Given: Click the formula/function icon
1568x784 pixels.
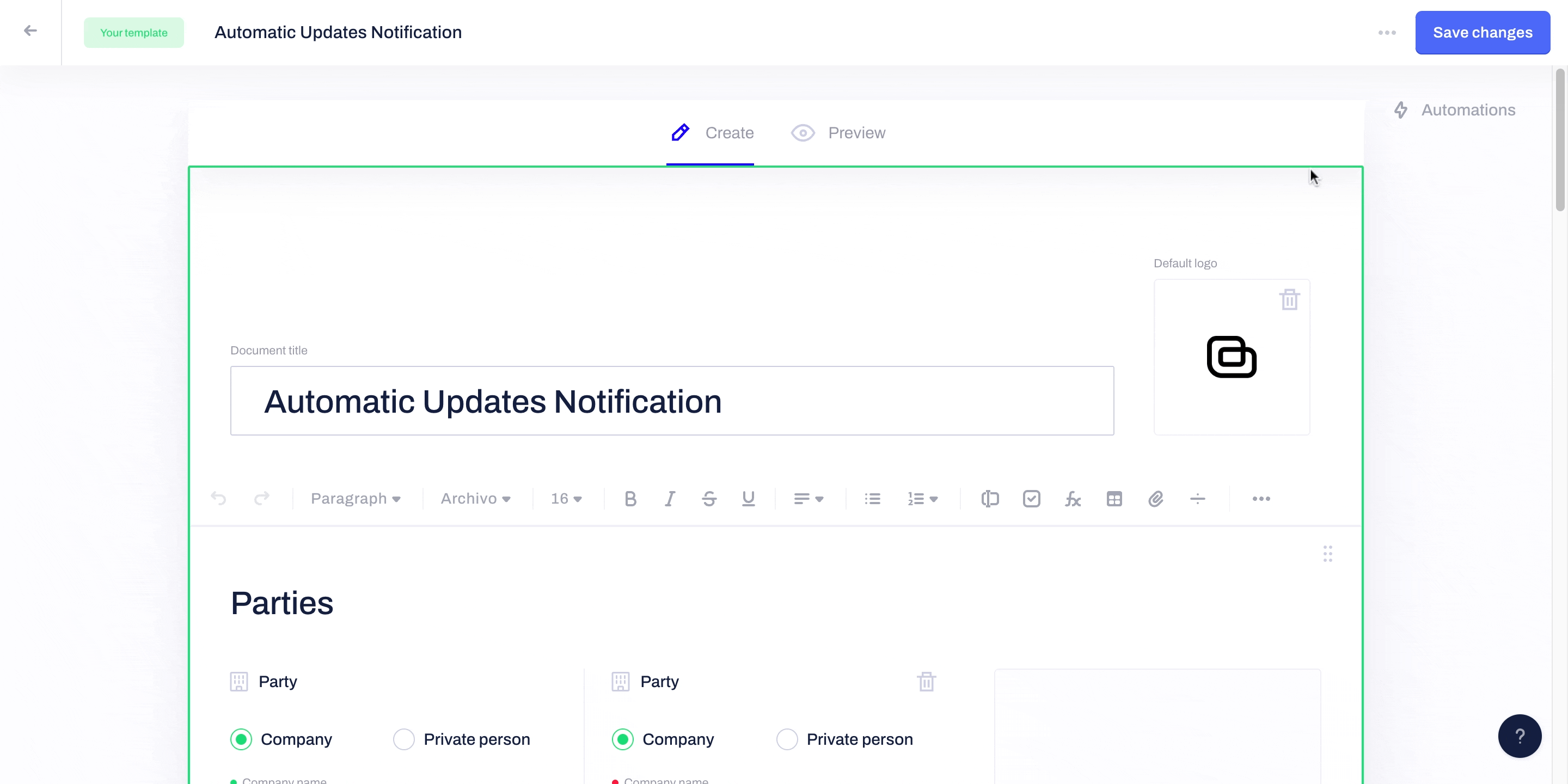Looking at the screenshot, I should click(1073, 498).
